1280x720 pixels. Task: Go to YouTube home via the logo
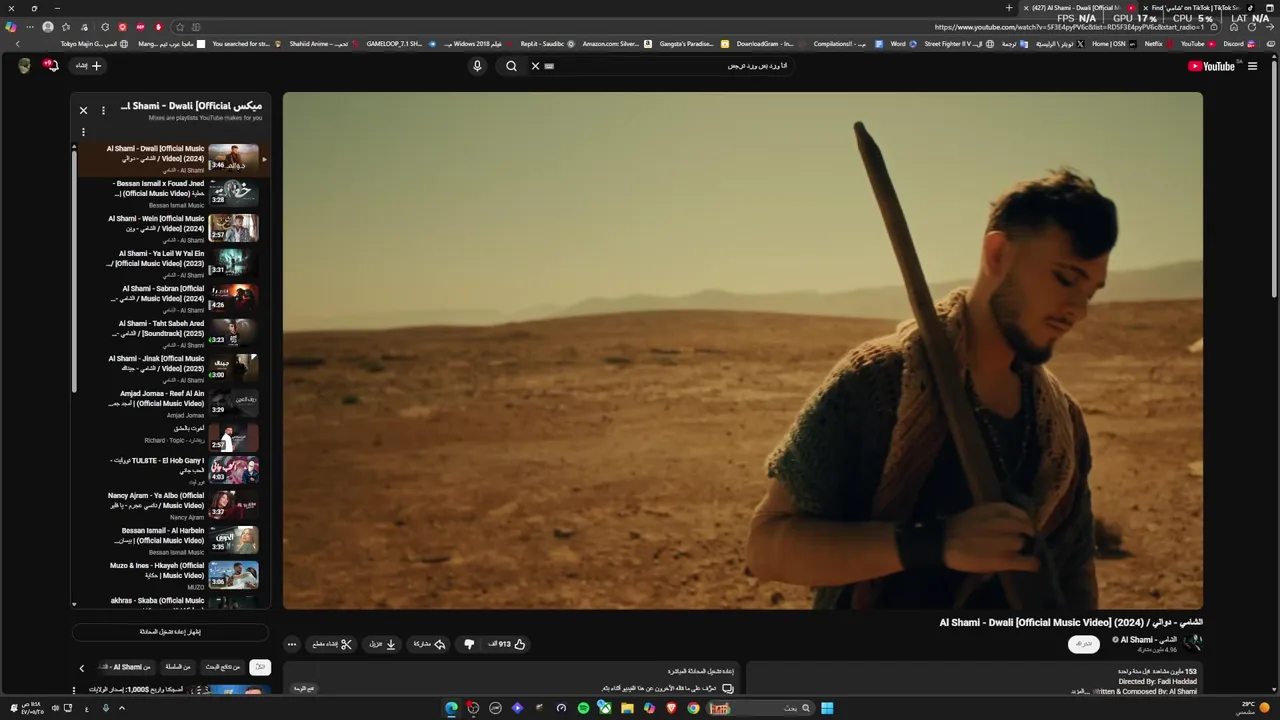pos(1214,66)
